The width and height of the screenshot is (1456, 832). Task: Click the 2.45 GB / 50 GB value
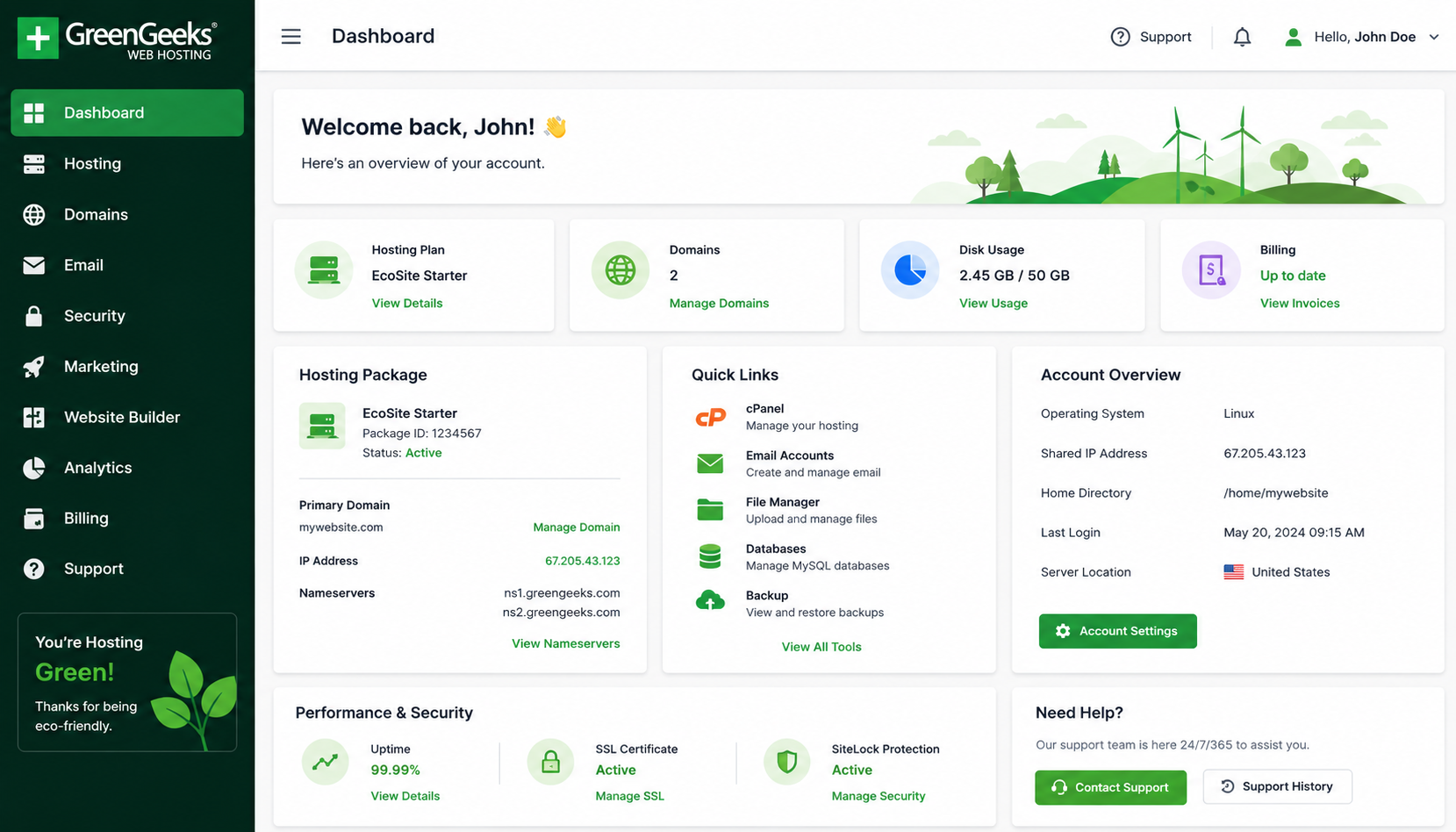pos(1015,276)
